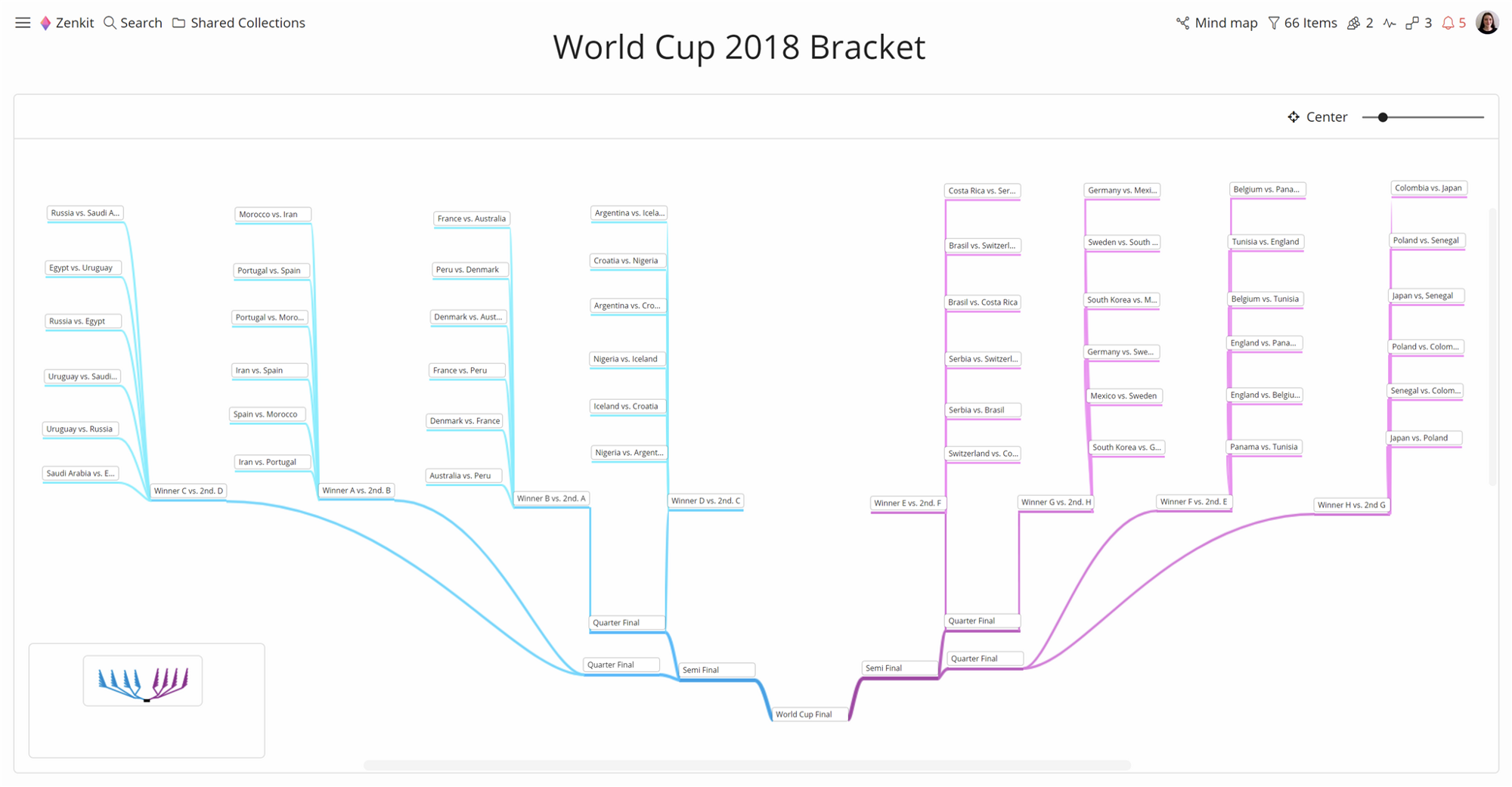
Task: Adjust the zoom slider handle
Action: click(x=1383, y=117)
